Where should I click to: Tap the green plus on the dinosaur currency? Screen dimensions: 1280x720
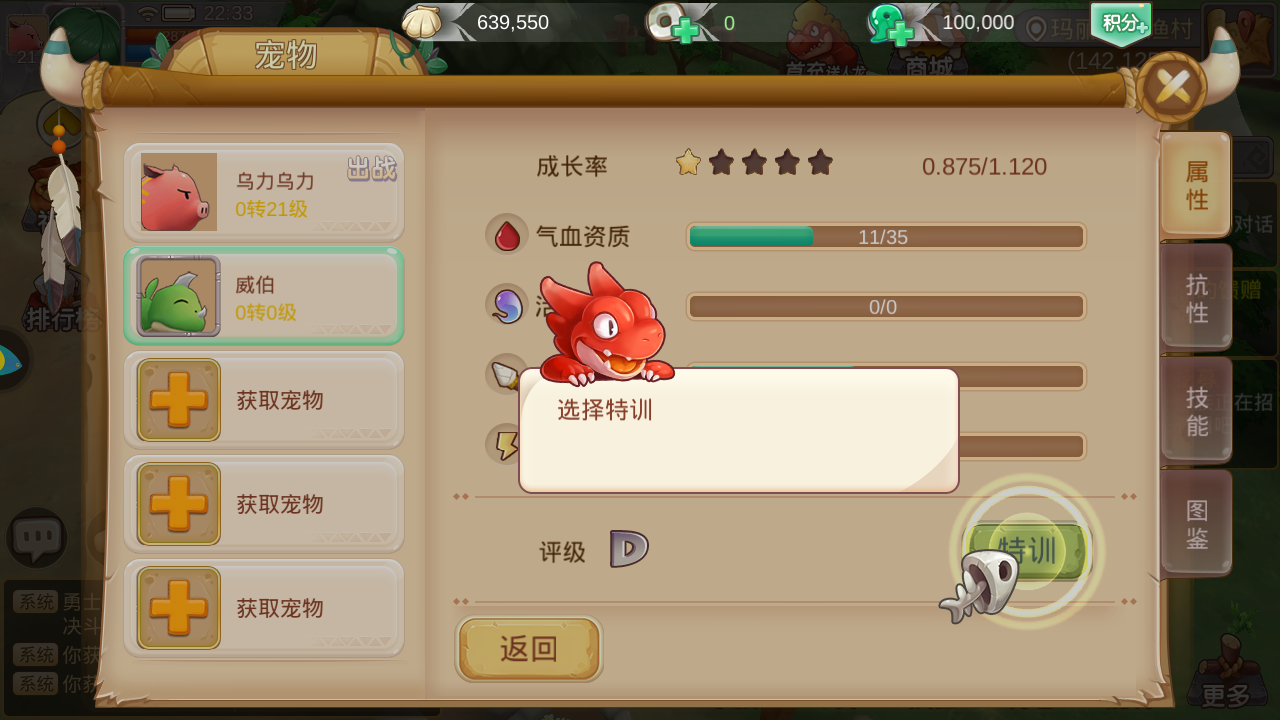coord(901,32)
